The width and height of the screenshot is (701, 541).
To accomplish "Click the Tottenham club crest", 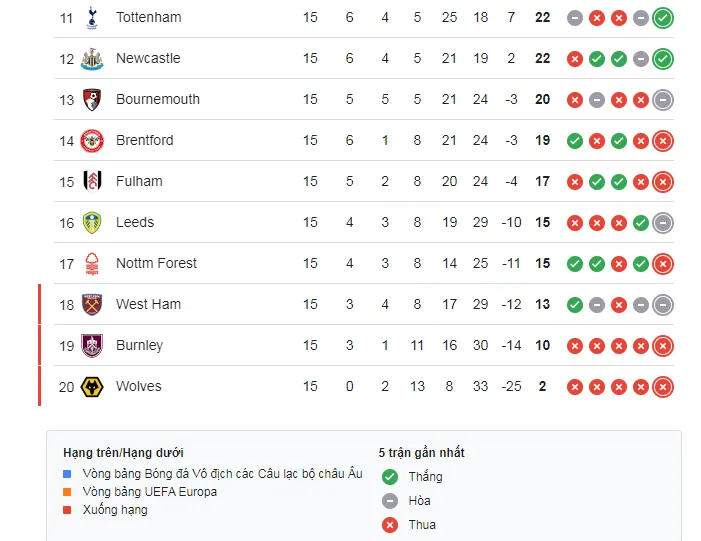I will (x=92, y=17).
